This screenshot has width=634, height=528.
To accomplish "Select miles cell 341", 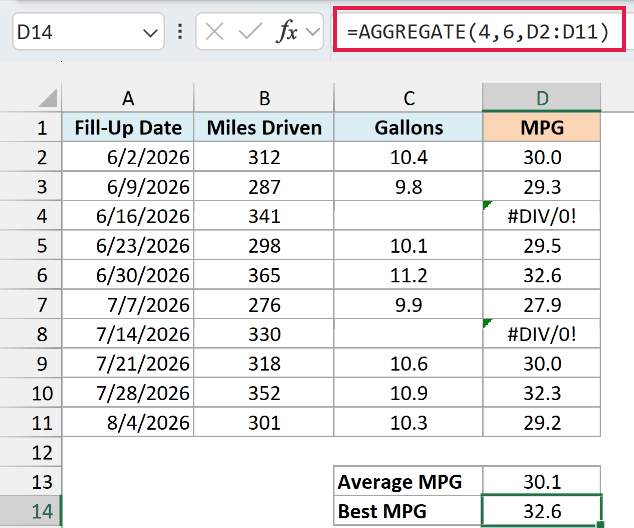I will pyautogui.click(x=264, y=216).
